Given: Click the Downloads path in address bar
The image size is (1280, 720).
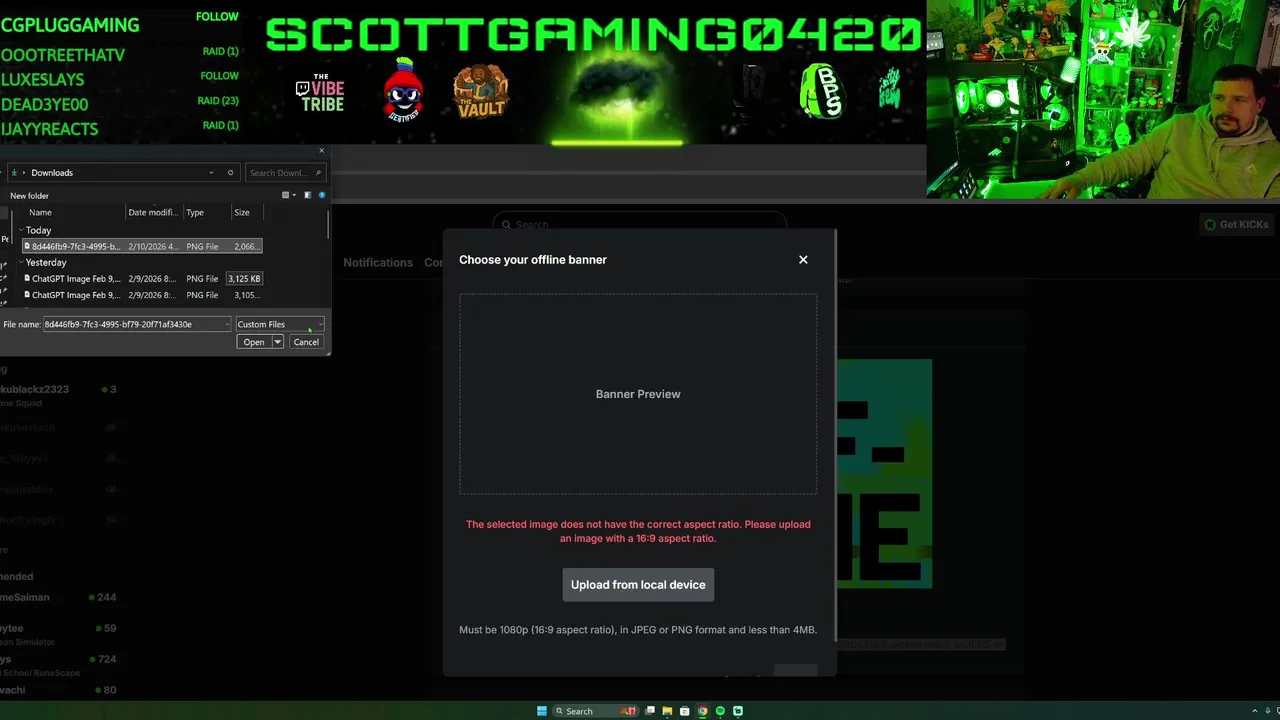Looking at the screenshot, I should coord(52,172).
